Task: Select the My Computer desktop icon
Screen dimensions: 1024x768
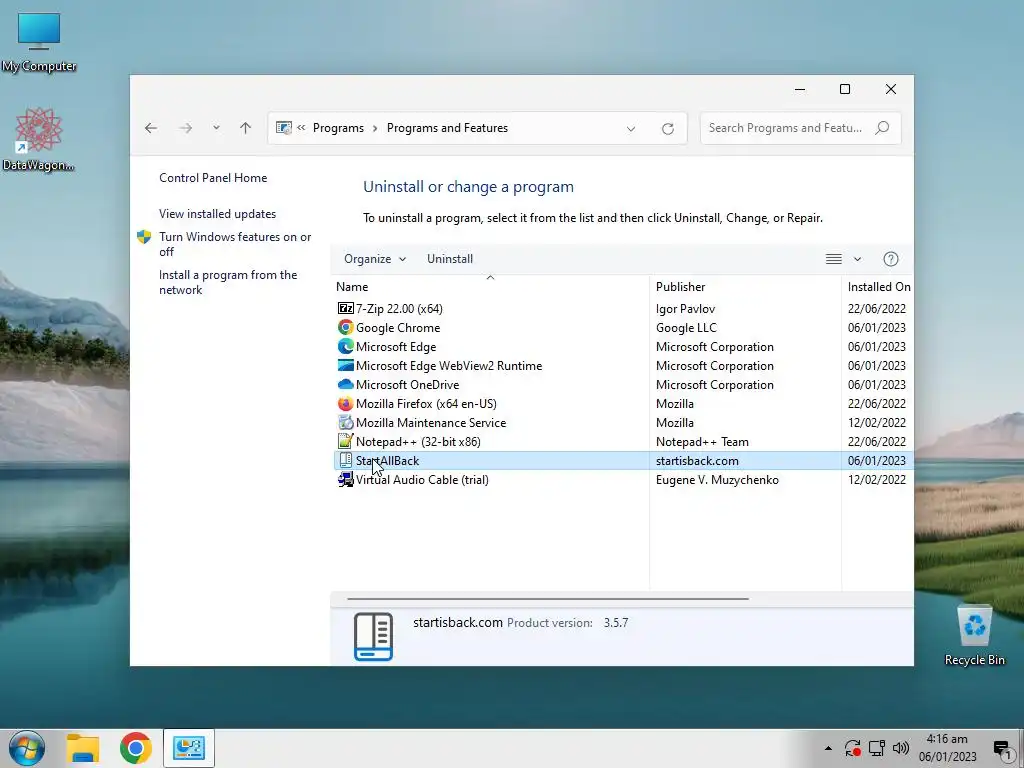Action: (x=39, y=42)
